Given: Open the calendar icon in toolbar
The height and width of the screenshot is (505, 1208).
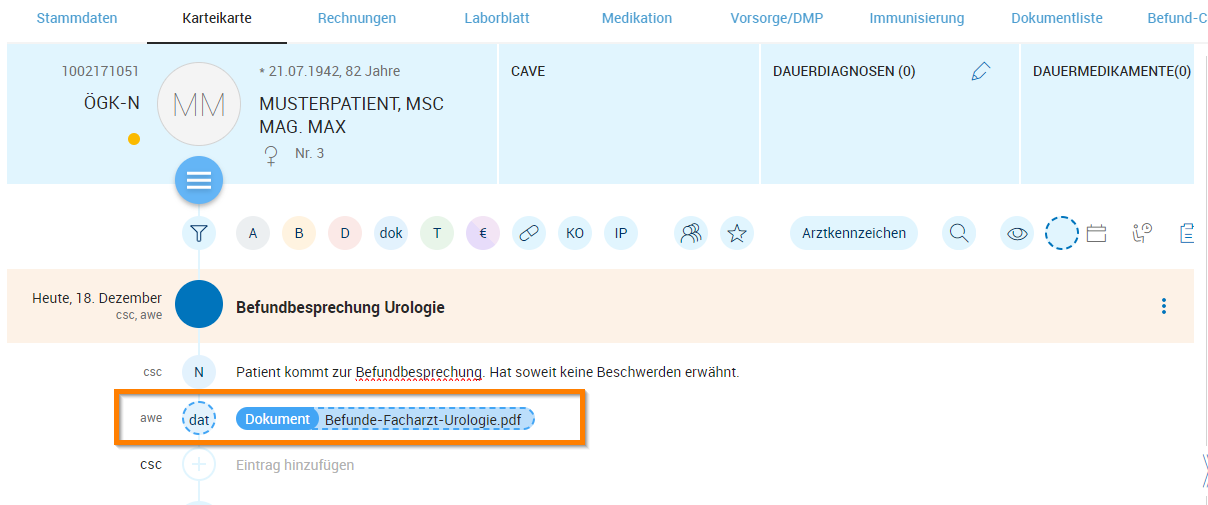Looking at the screenshot, I should pos(1096,234).
